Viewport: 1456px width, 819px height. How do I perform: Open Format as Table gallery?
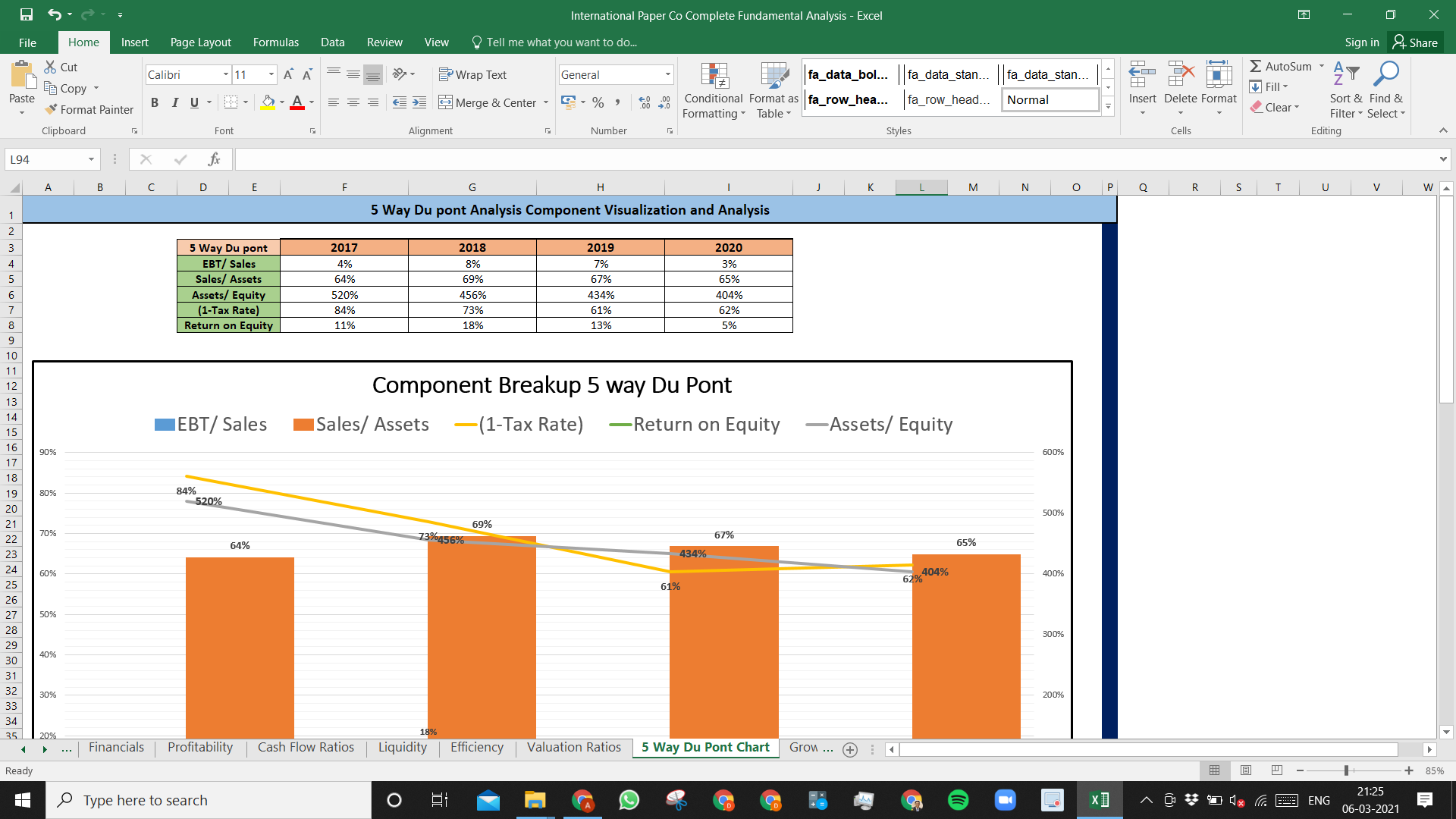tap(773, 90)
